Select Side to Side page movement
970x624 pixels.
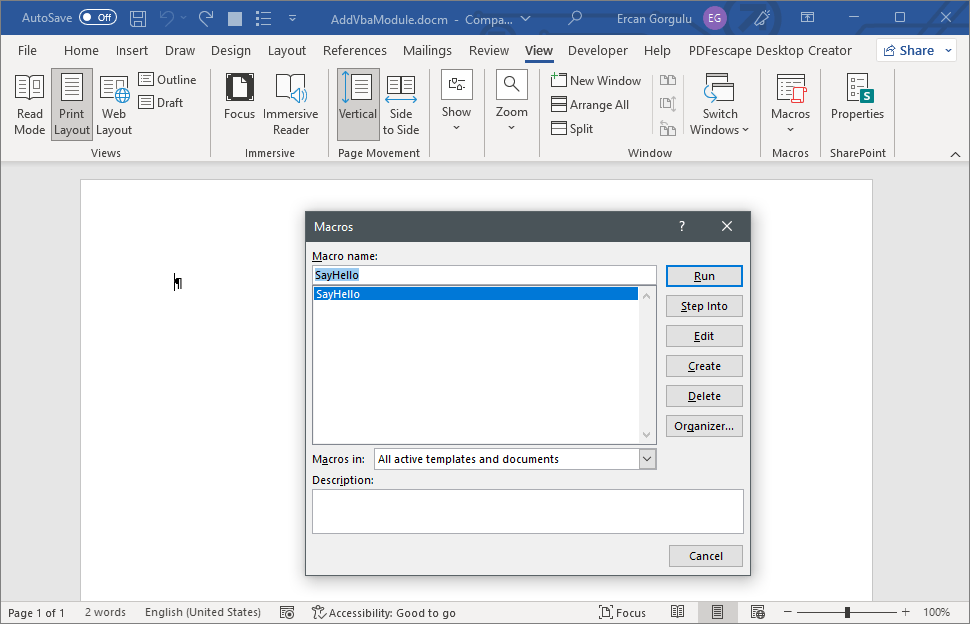[x=401, y=103]
